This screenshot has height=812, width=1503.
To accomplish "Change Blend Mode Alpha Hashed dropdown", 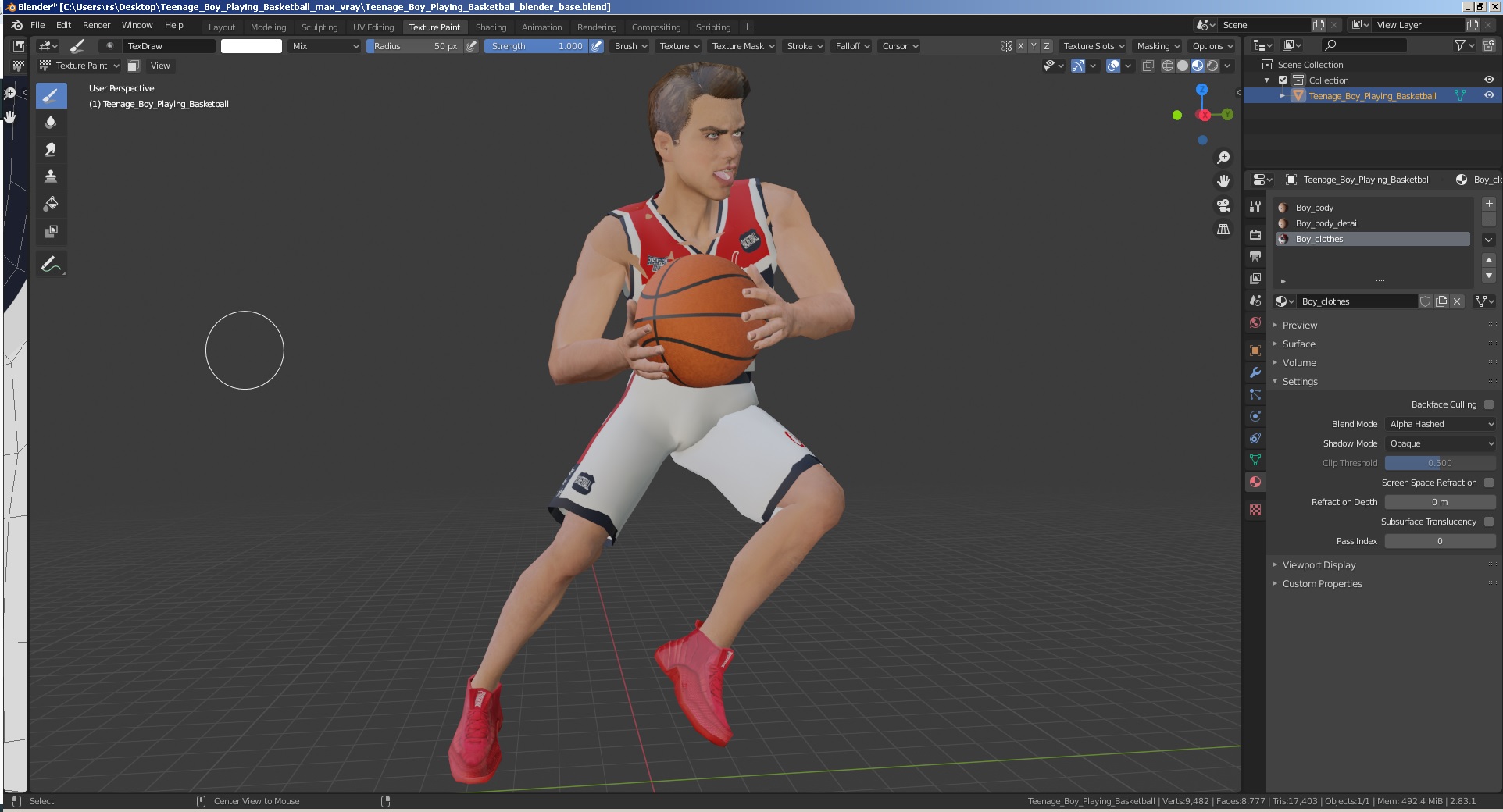I will click(1441, 424).
